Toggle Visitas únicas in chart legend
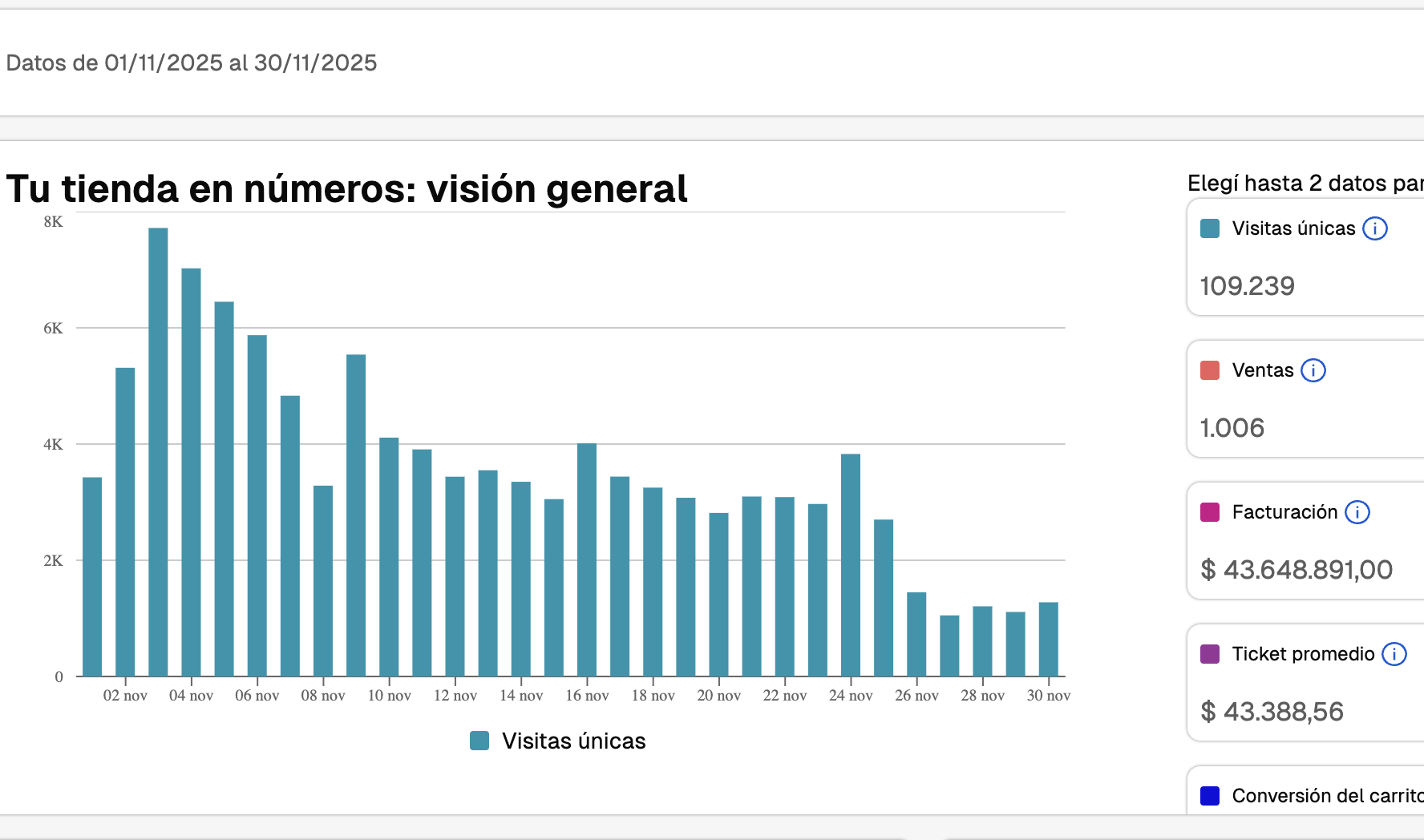 [558, 741]
